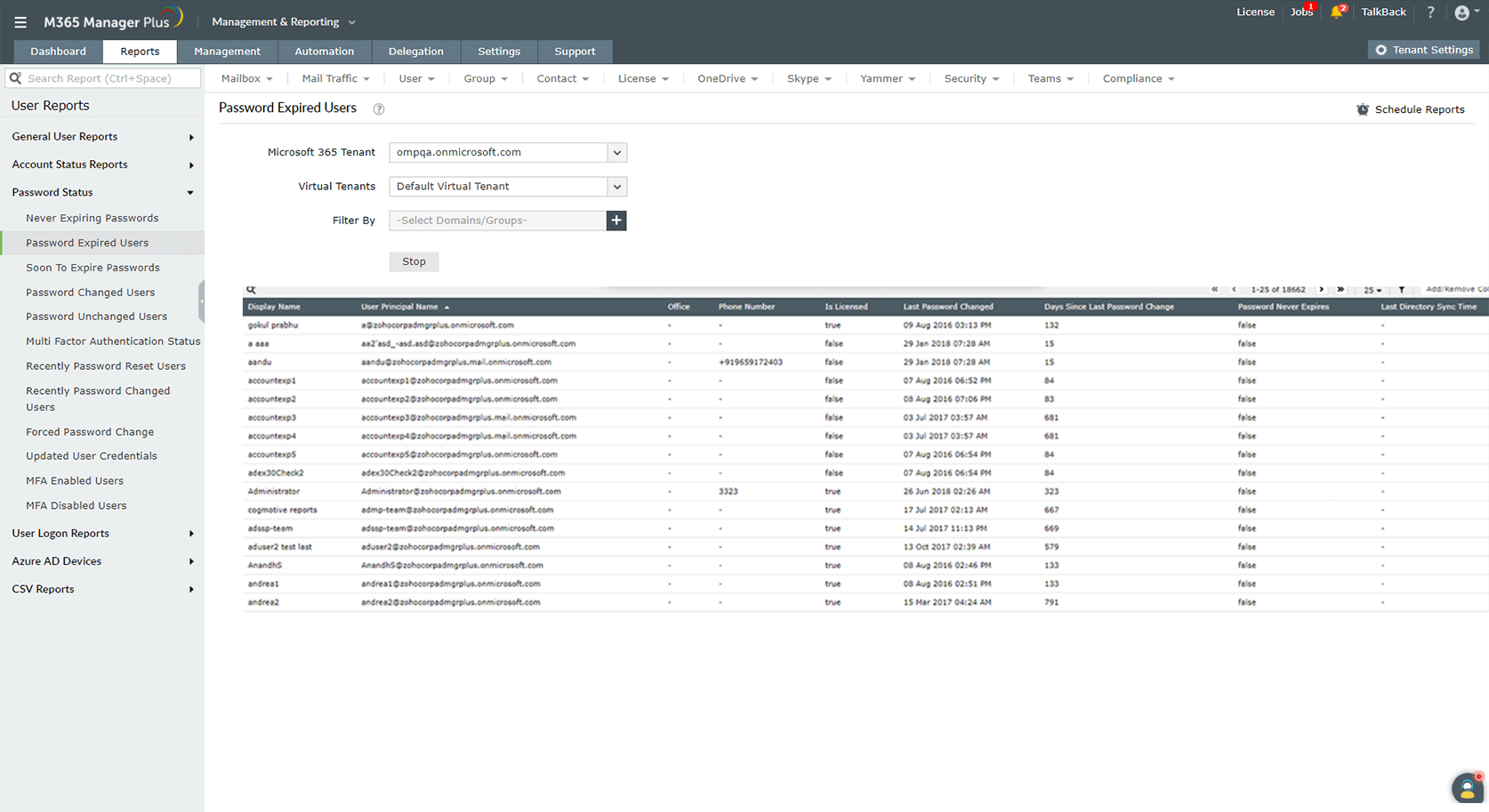This screenshot has width=1489, height=812.
Task: Expand User Logon Reports section
Action: coord(102,534)
